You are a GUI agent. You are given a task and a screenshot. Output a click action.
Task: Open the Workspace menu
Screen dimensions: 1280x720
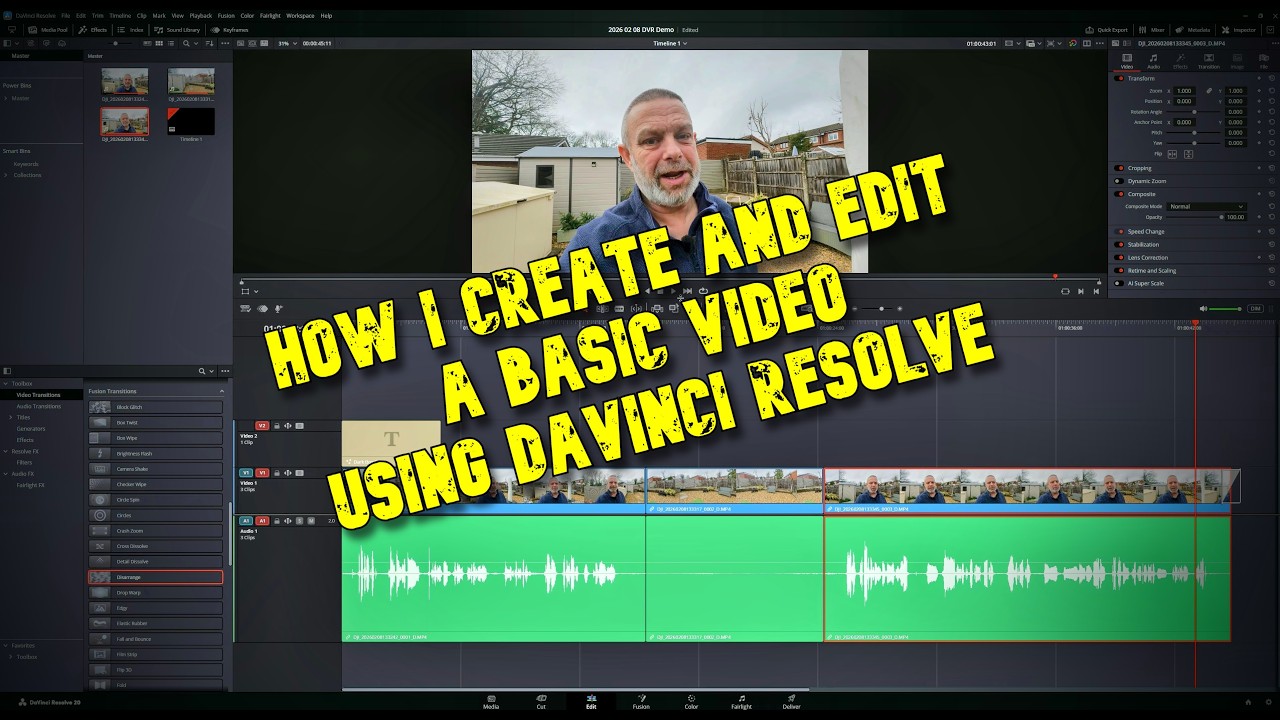(300, 16)
